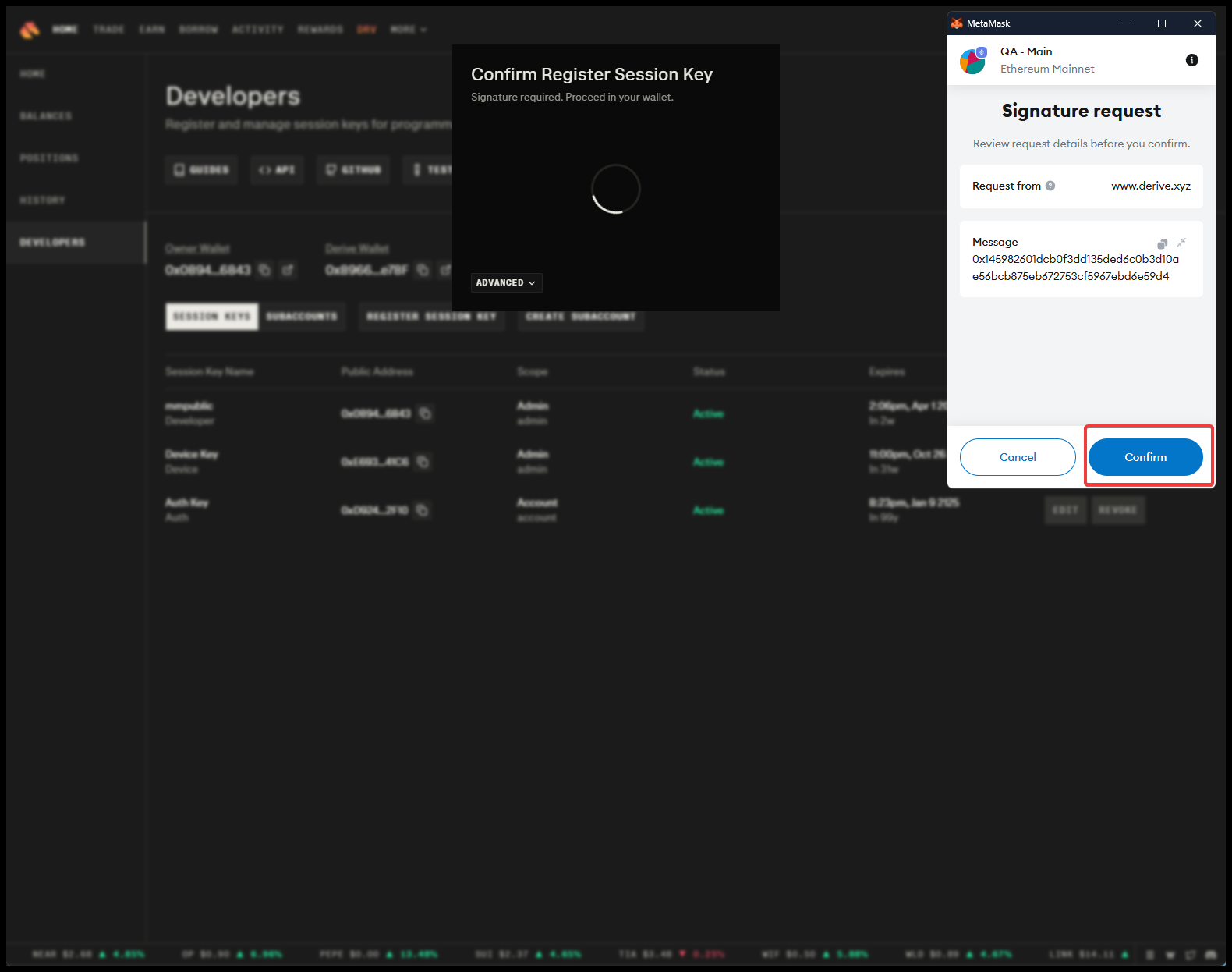1232x972 pixels.
Task: Go to Balances in the sidebar
Action: coord(45,116)
